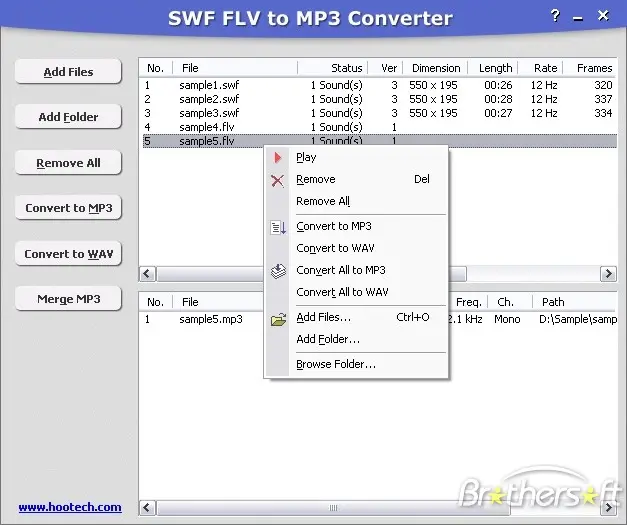Select sample2.swf in the file list
Viewport: 627px width, 525px height.
point(209,99)
